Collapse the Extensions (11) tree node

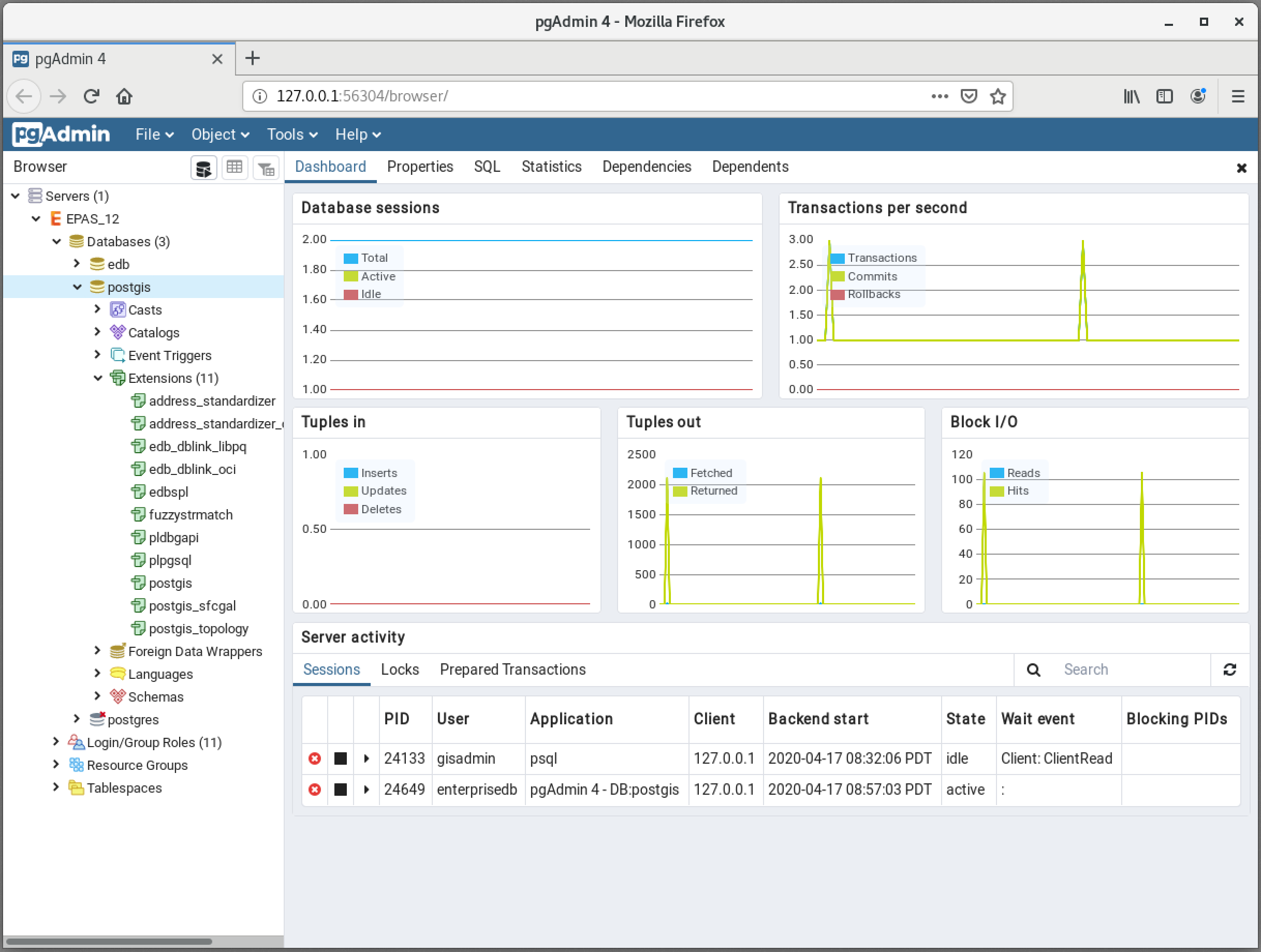(x=97, y=378)
